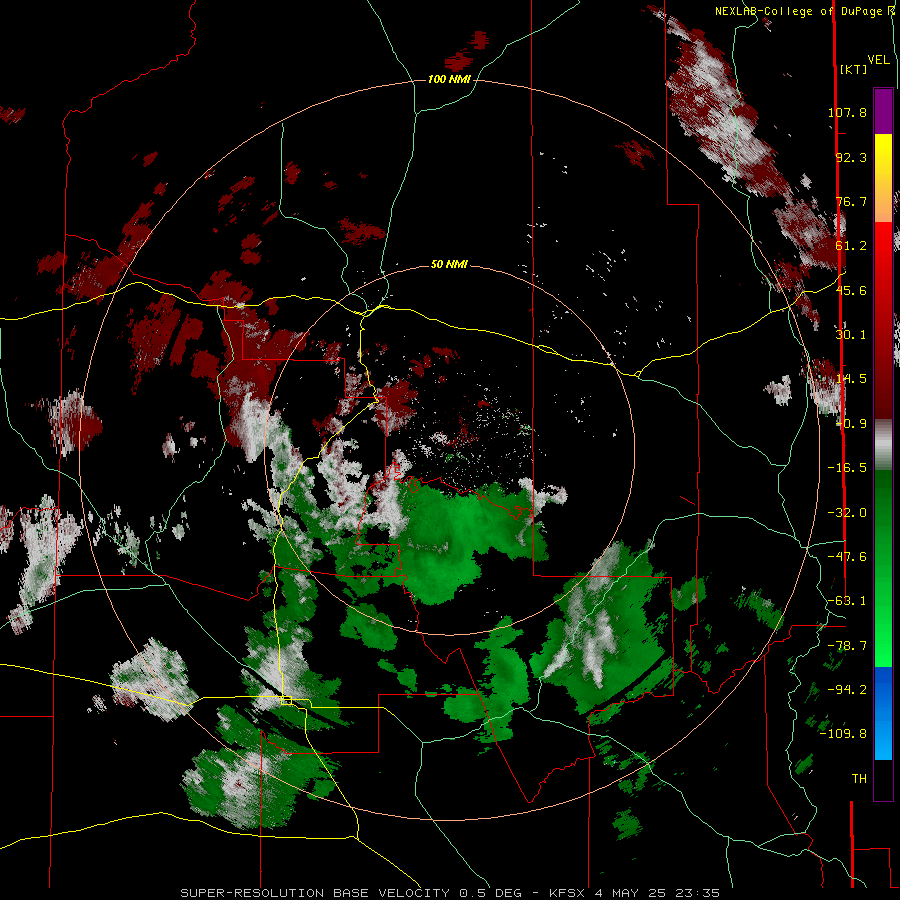Select the 45.6 legend value
The width and height of the screenshot is (900, 900).
click(x=851, y=290)
